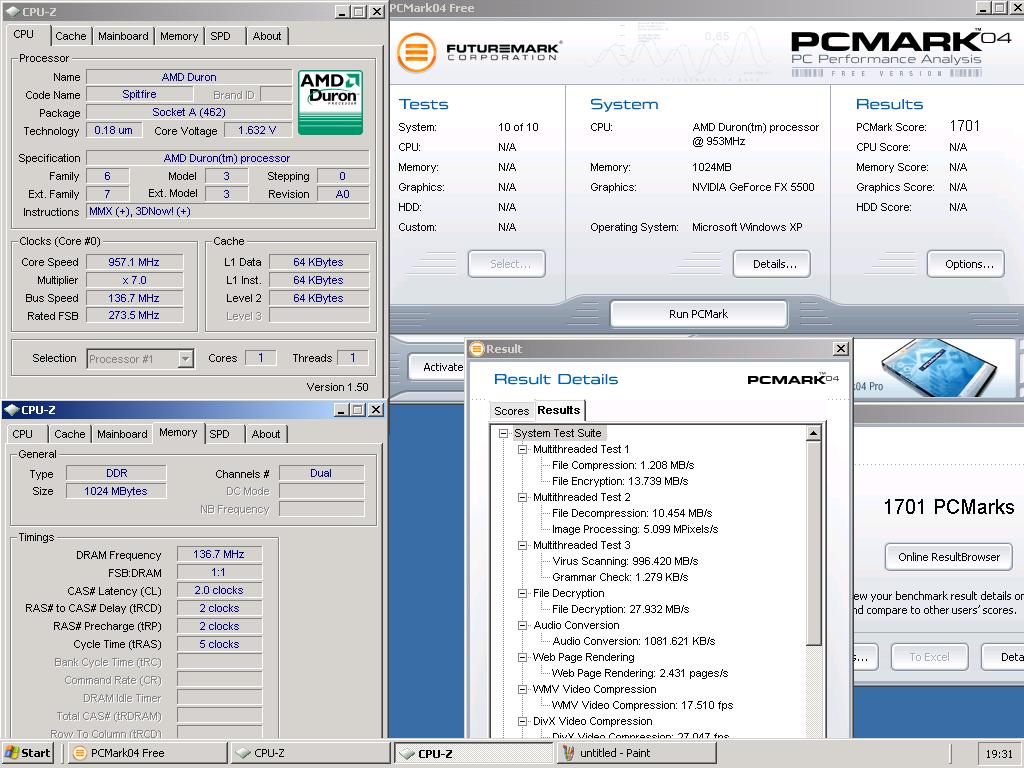Image resolution: width=1024 pixels, height=768 pixels.
Task: Collapse the Web Page Rendering node
Action: click(522, 657)
